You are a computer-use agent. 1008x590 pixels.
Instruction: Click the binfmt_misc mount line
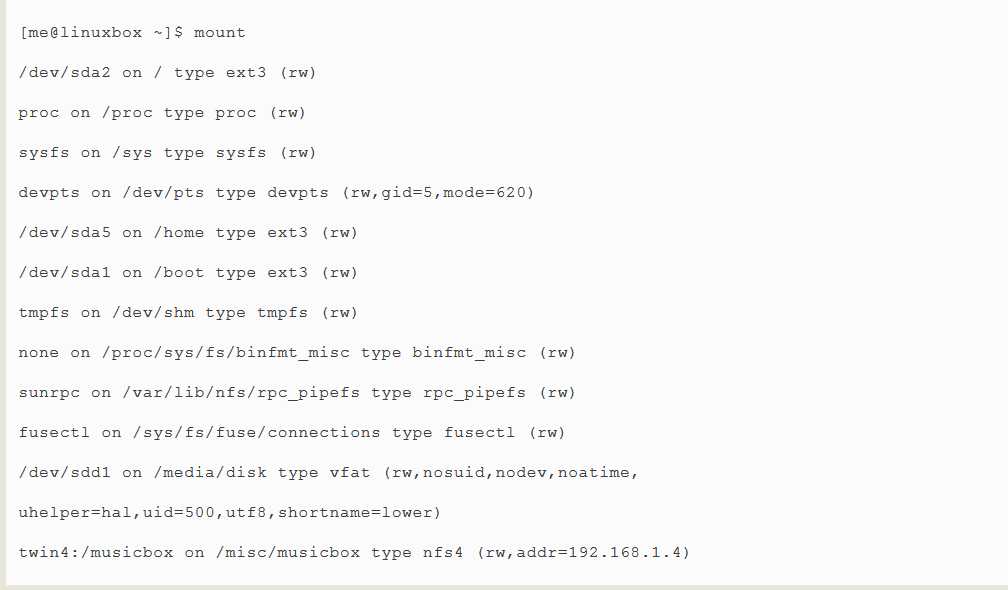[x=297, y=353]
